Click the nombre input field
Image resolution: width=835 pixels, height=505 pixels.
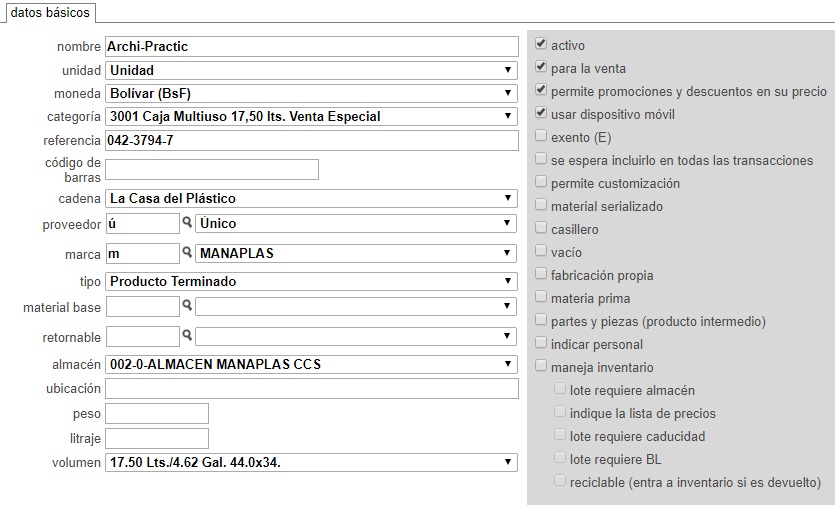coord(312,46)
